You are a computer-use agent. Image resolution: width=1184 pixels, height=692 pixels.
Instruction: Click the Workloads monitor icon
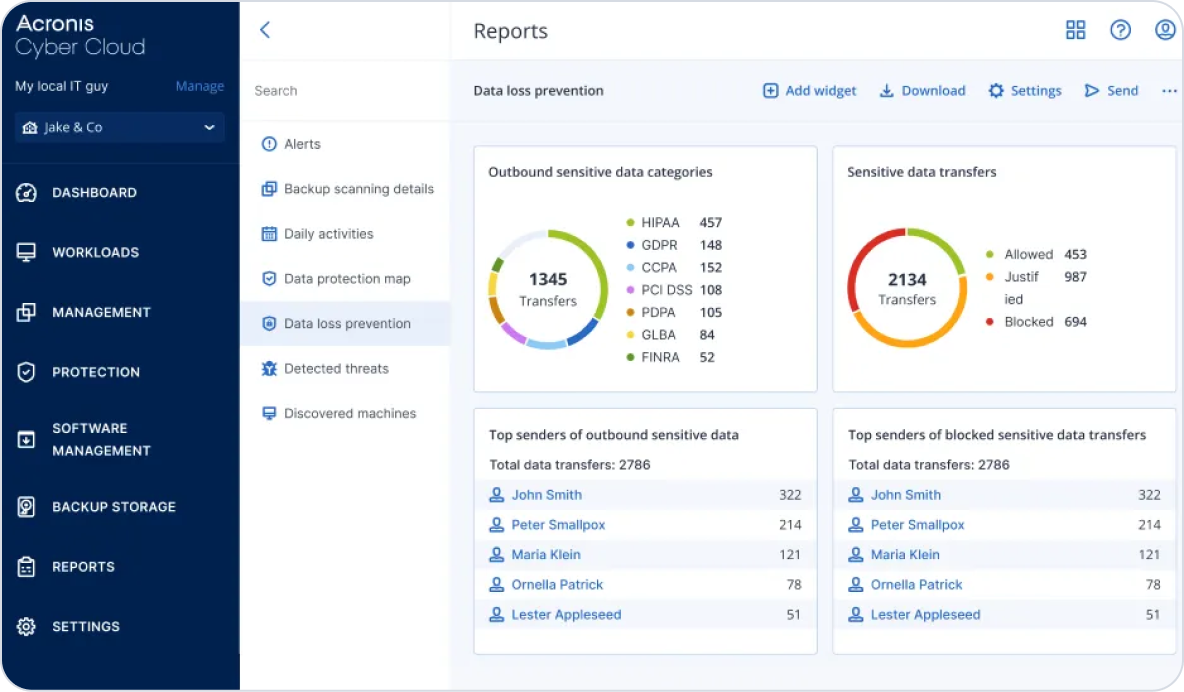point(27,253)
